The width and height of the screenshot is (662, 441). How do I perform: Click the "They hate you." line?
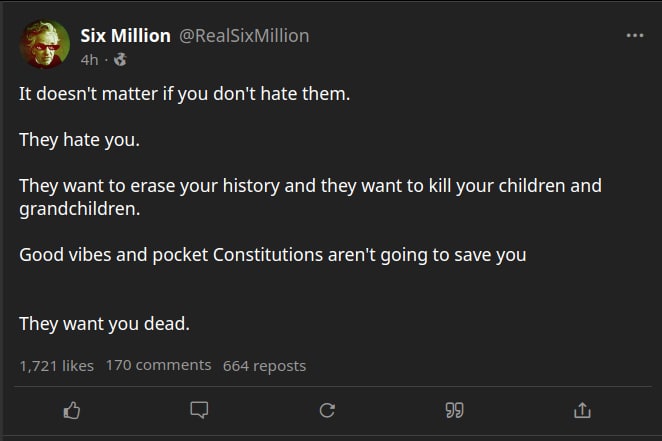click(x=79, y=139)
